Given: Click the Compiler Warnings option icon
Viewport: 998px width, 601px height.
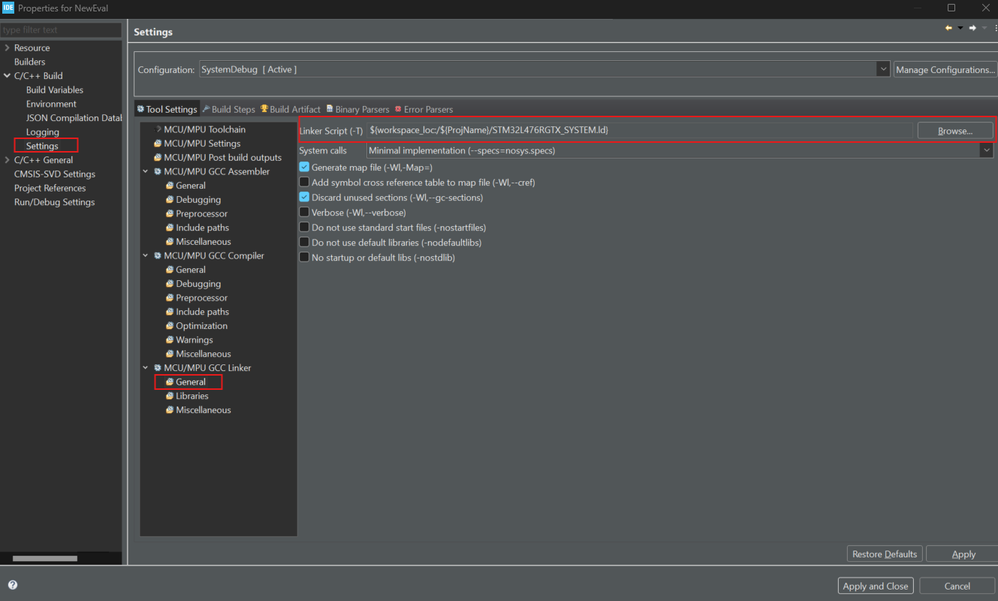Looking at the screenshot, I should tap(170, 339).
